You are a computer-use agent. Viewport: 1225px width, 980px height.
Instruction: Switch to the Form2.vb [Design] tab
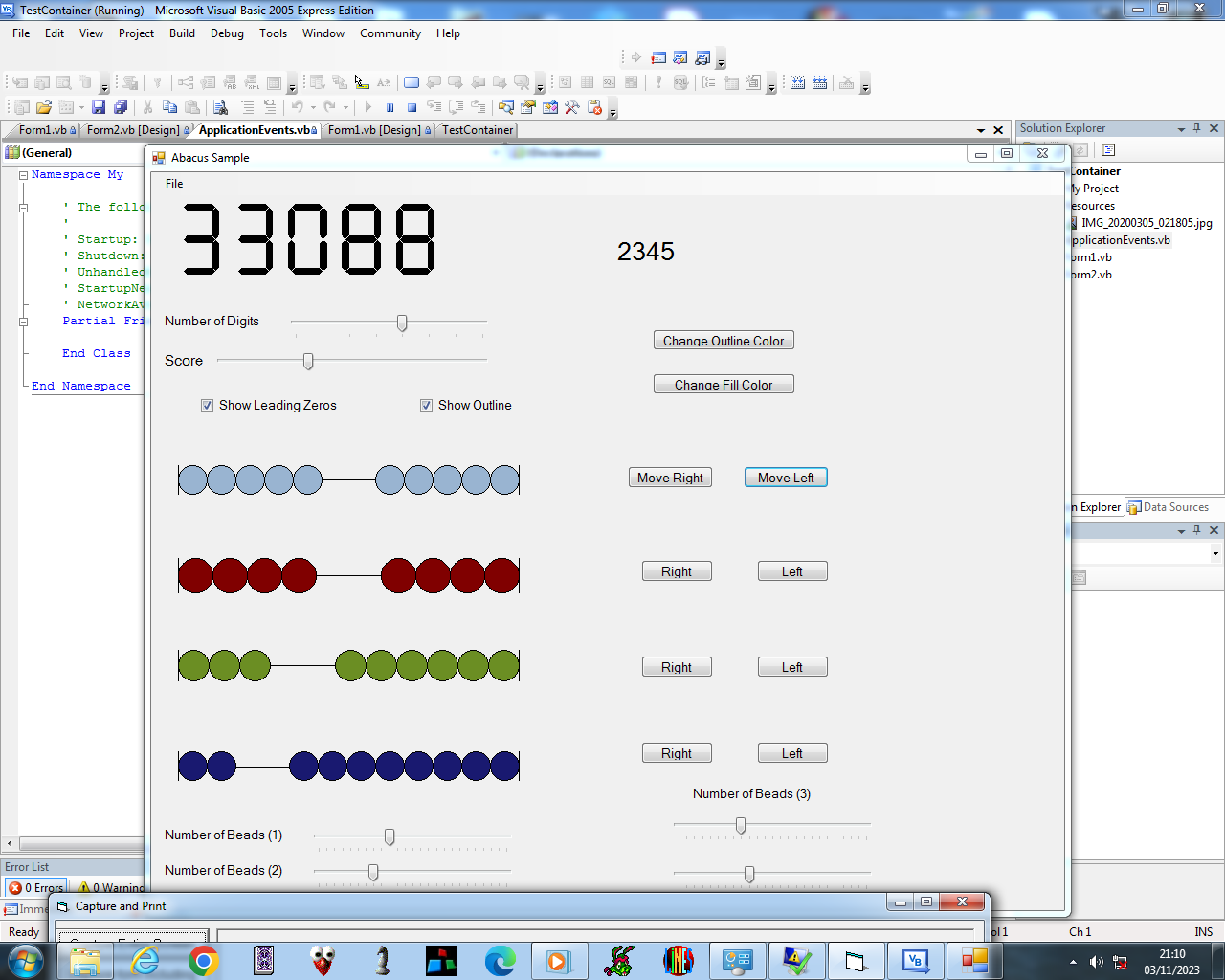[x=133, y=130]
